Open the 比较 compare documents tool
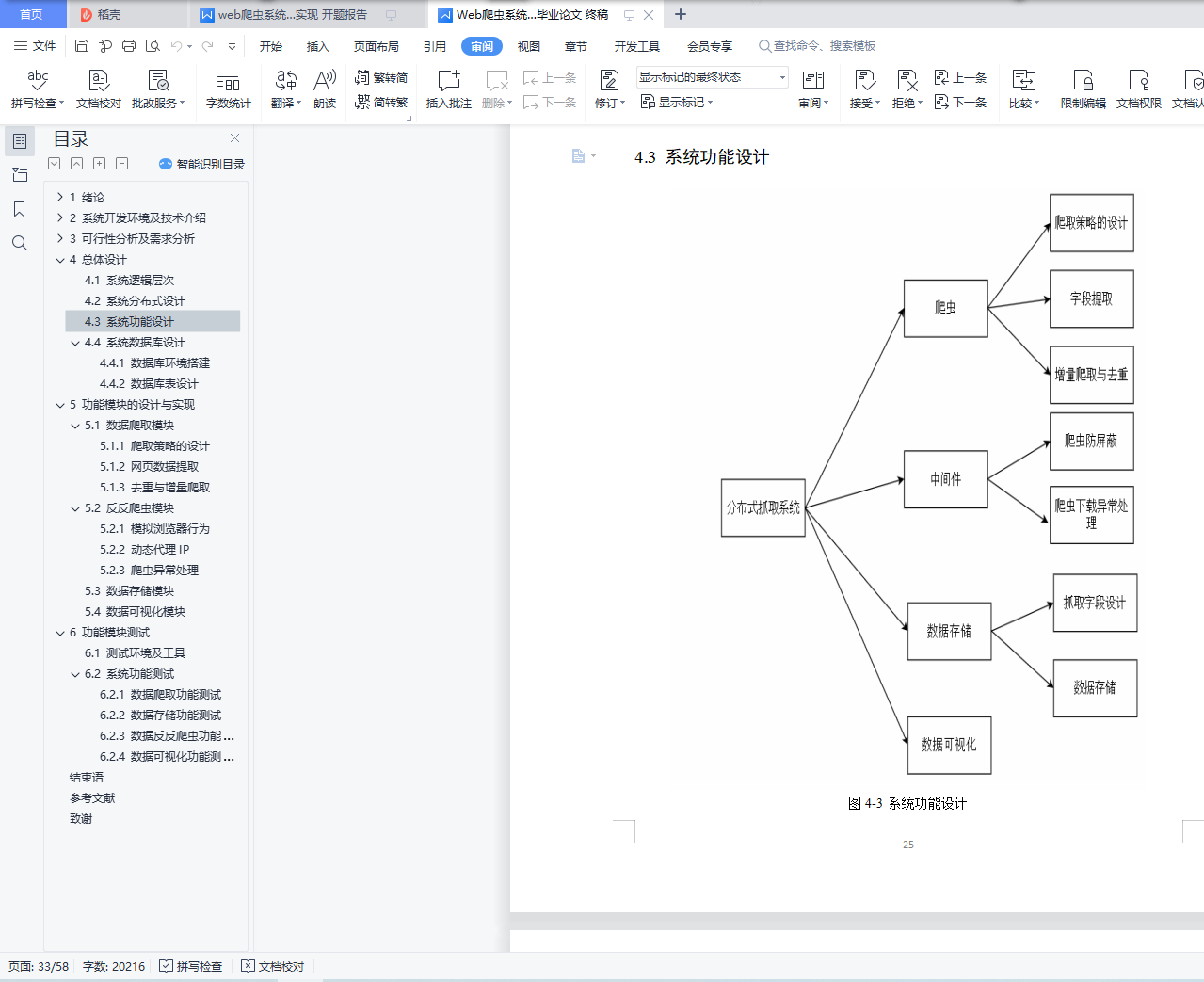 1023,90
